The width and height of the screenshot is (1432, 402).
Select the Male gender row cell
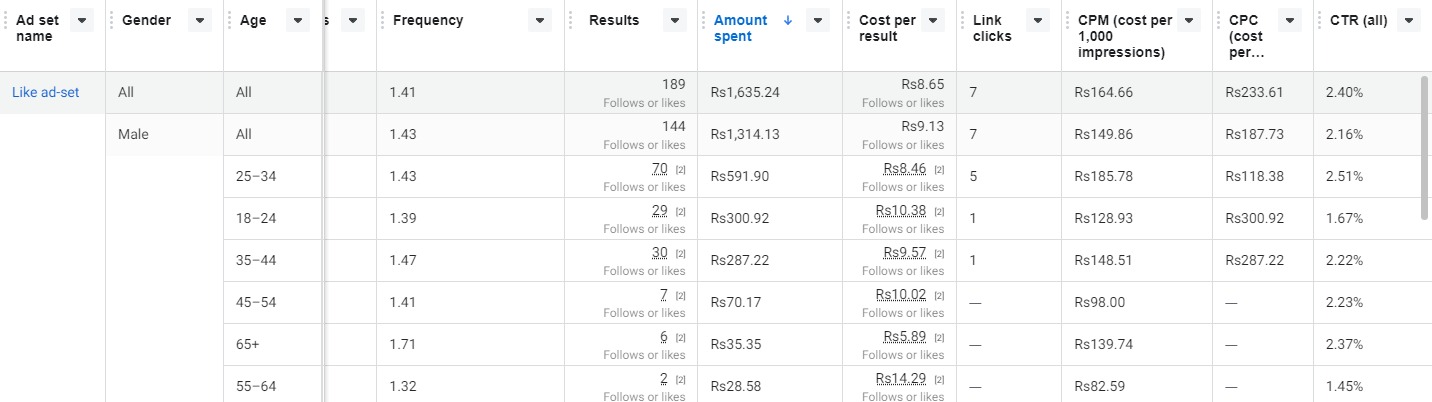[133, 134]
